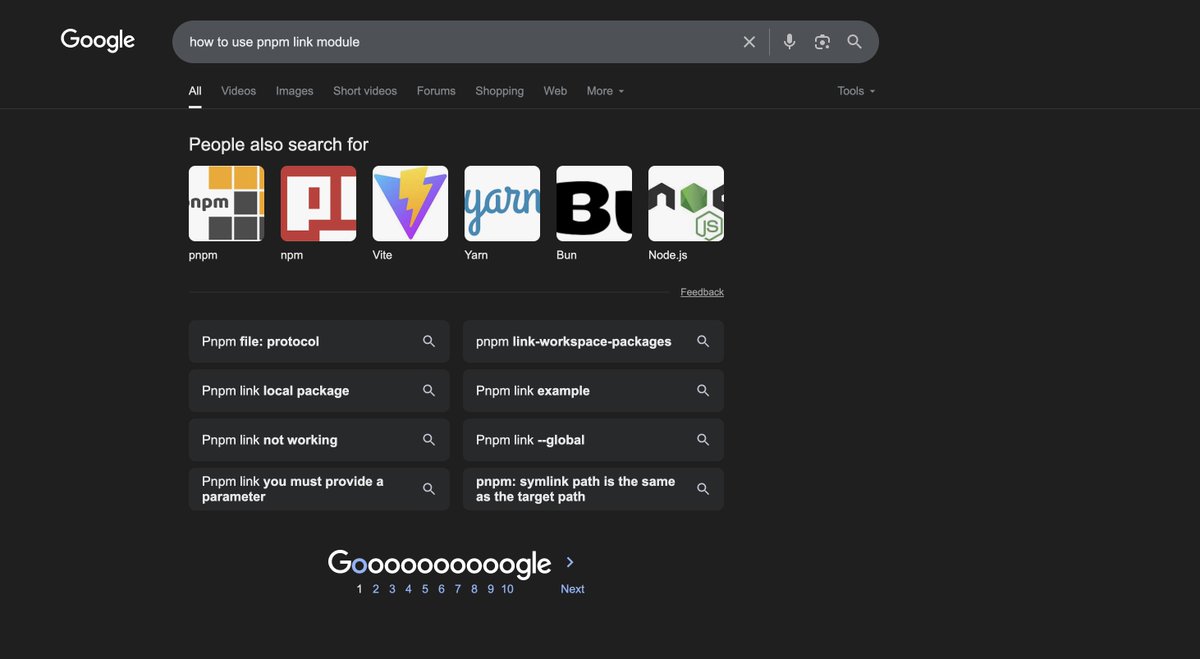Viewport: 1200px width, 659px height.
Task: Search for Pnpm file: protocol
Action: pyautogui.click(x=319, y=341)
